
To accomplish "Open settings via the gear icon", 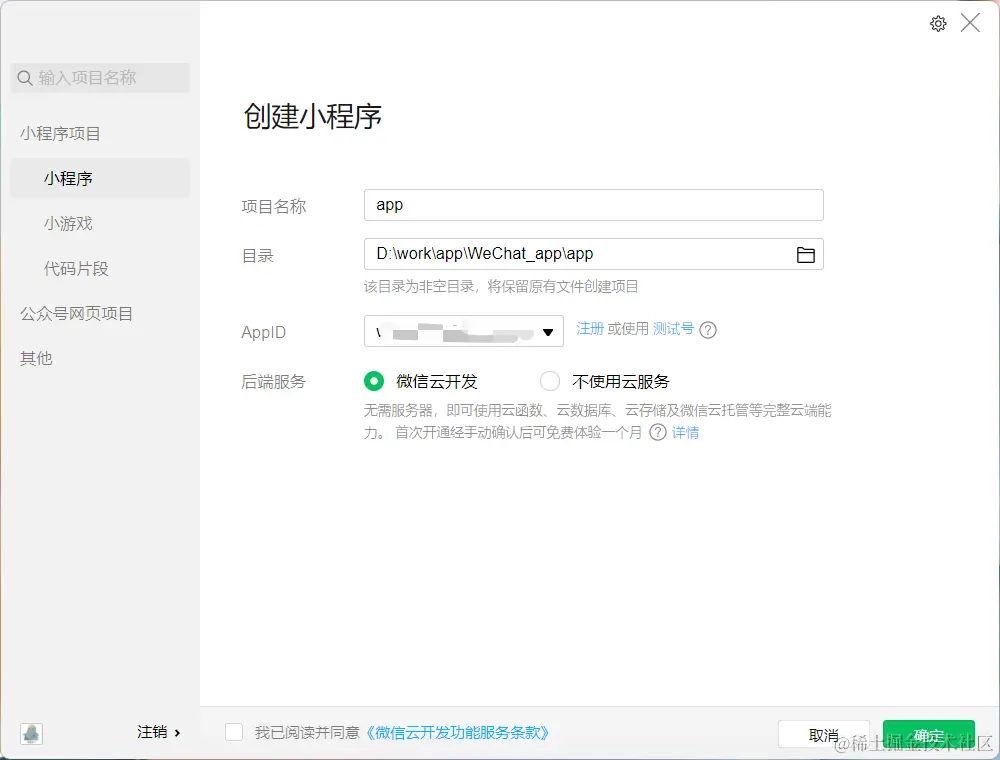I will coord(938,24).
